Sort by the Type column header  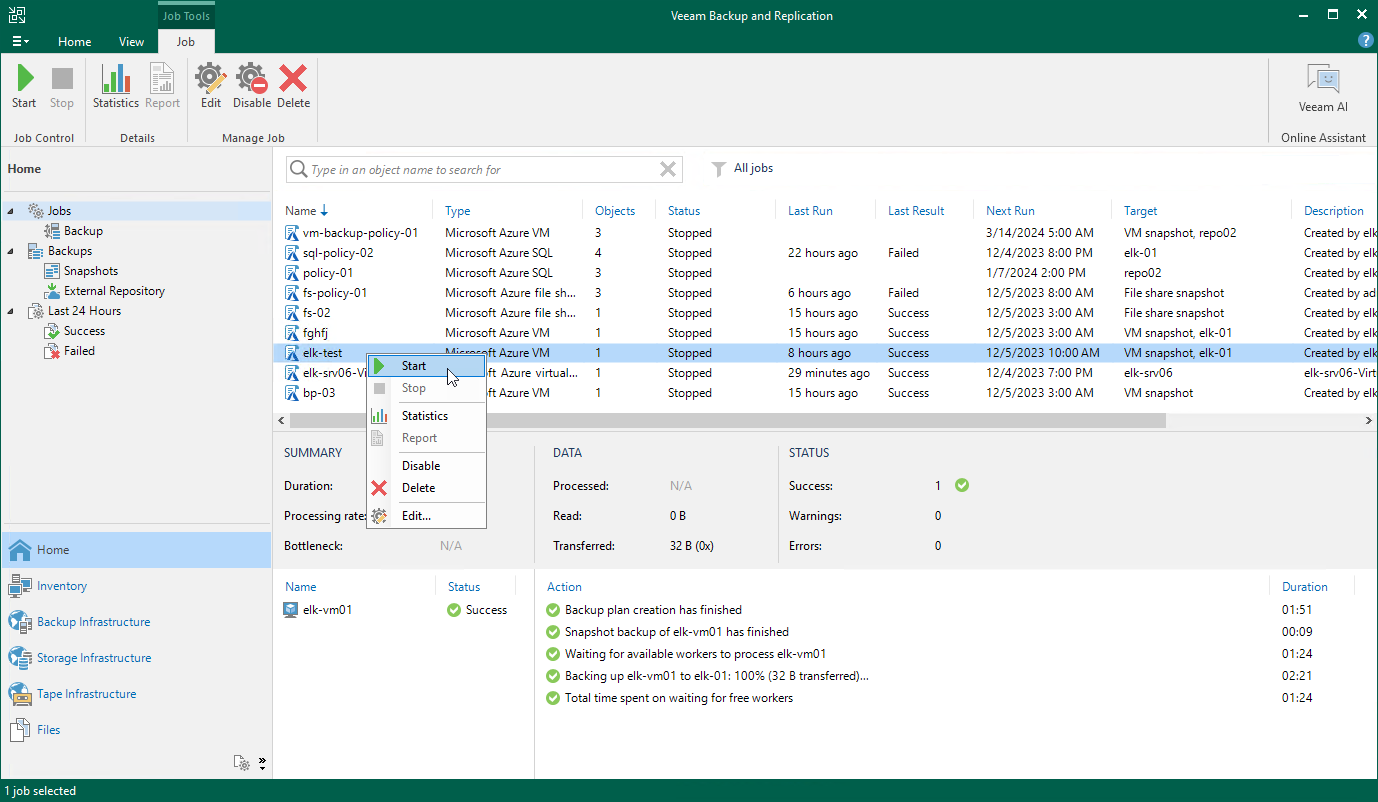[x=458, y=211]
